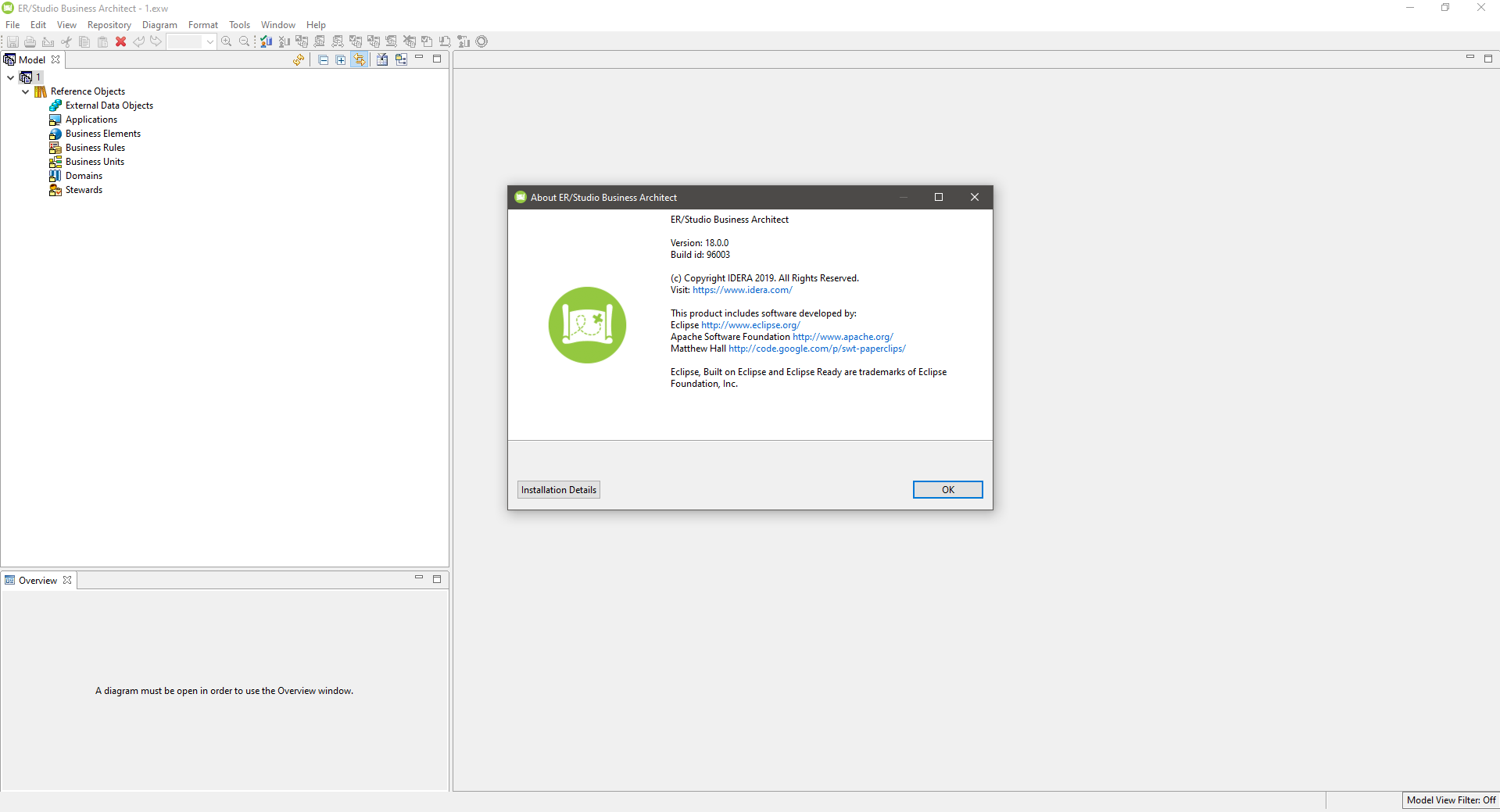Close the About ER/Studio dialog
This screenshot has height=812, width=1500.
tap(975, 197)
